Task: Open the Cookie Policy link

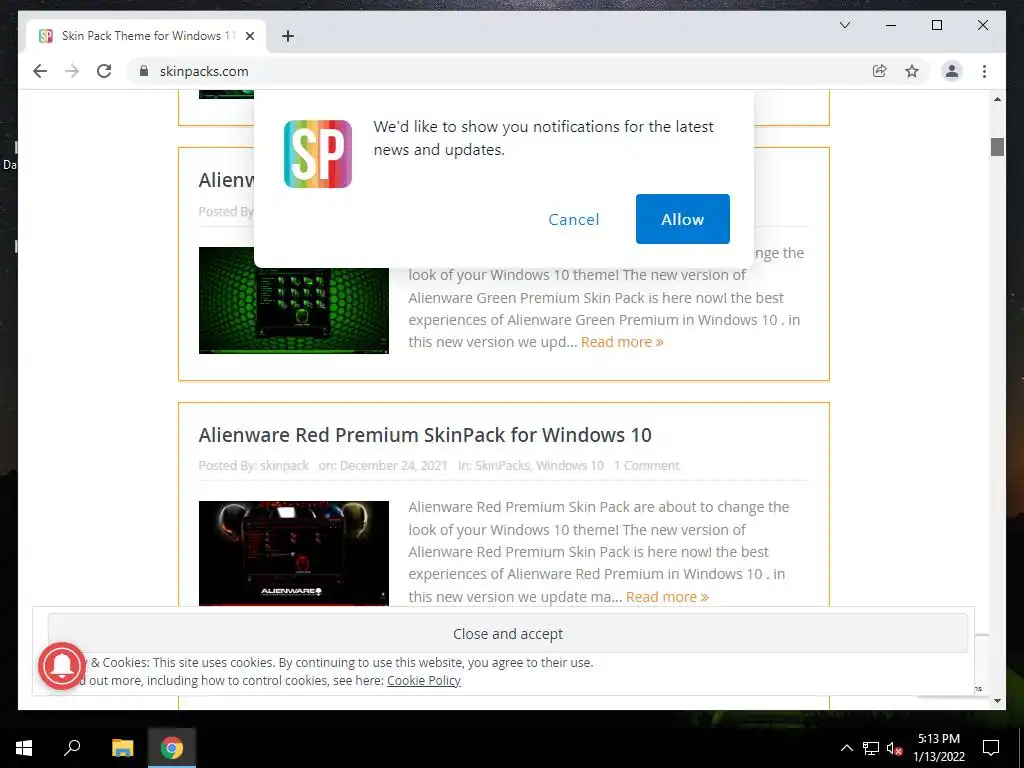Action: (x=424, y=680)
